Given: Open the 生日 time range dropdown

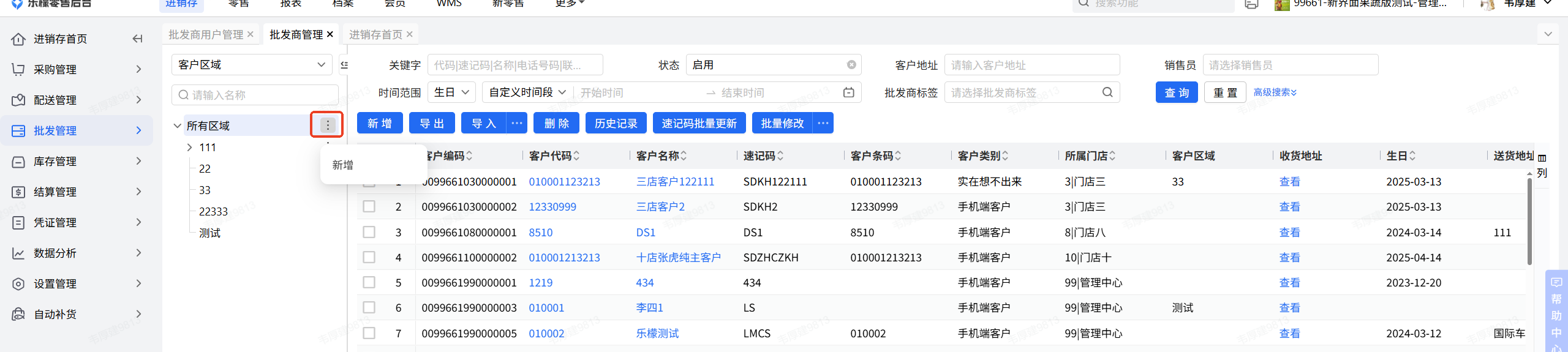Looking at the screenshot, I should (451, 92).
